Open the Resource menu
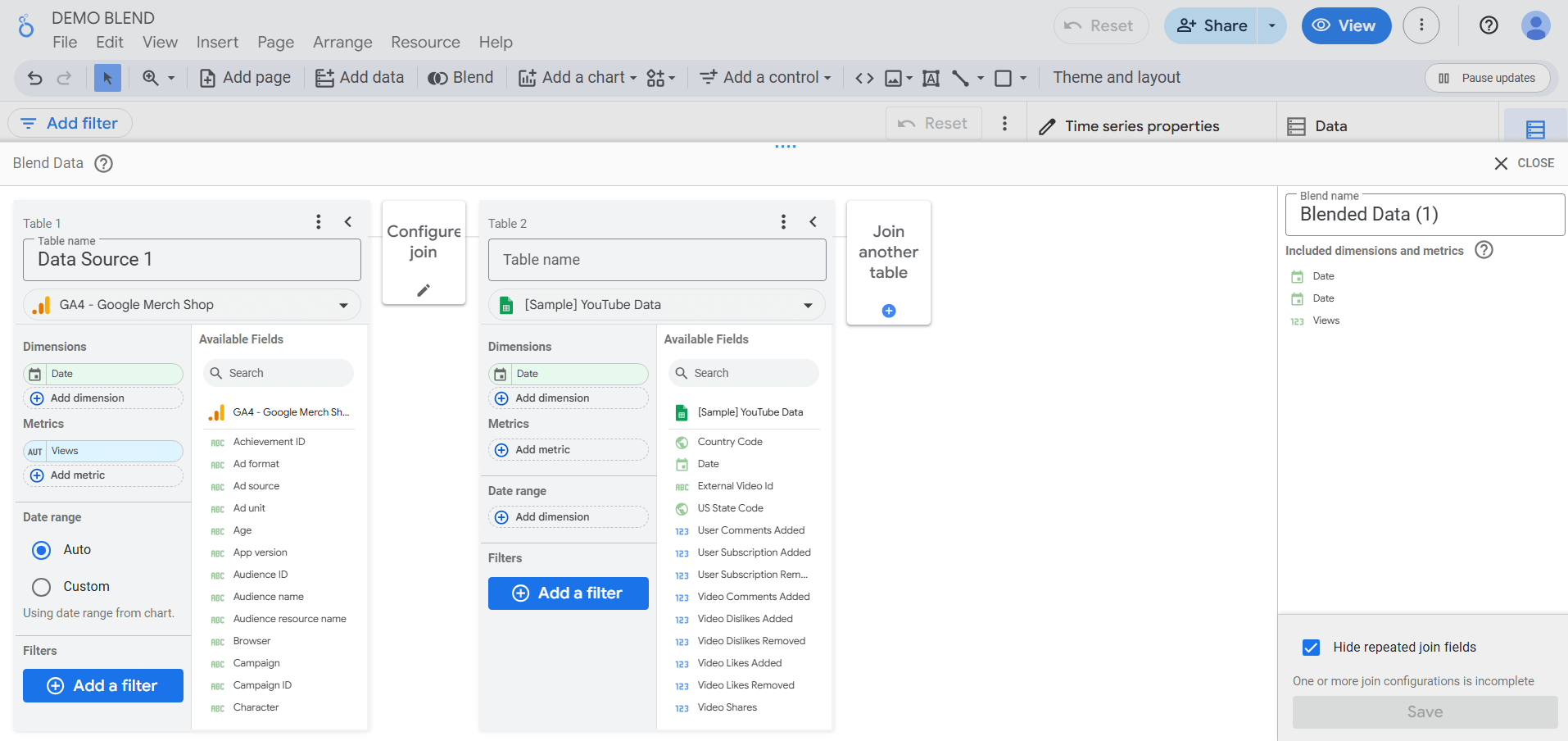Screen dimensions: 1568x741 coord(425,43)
